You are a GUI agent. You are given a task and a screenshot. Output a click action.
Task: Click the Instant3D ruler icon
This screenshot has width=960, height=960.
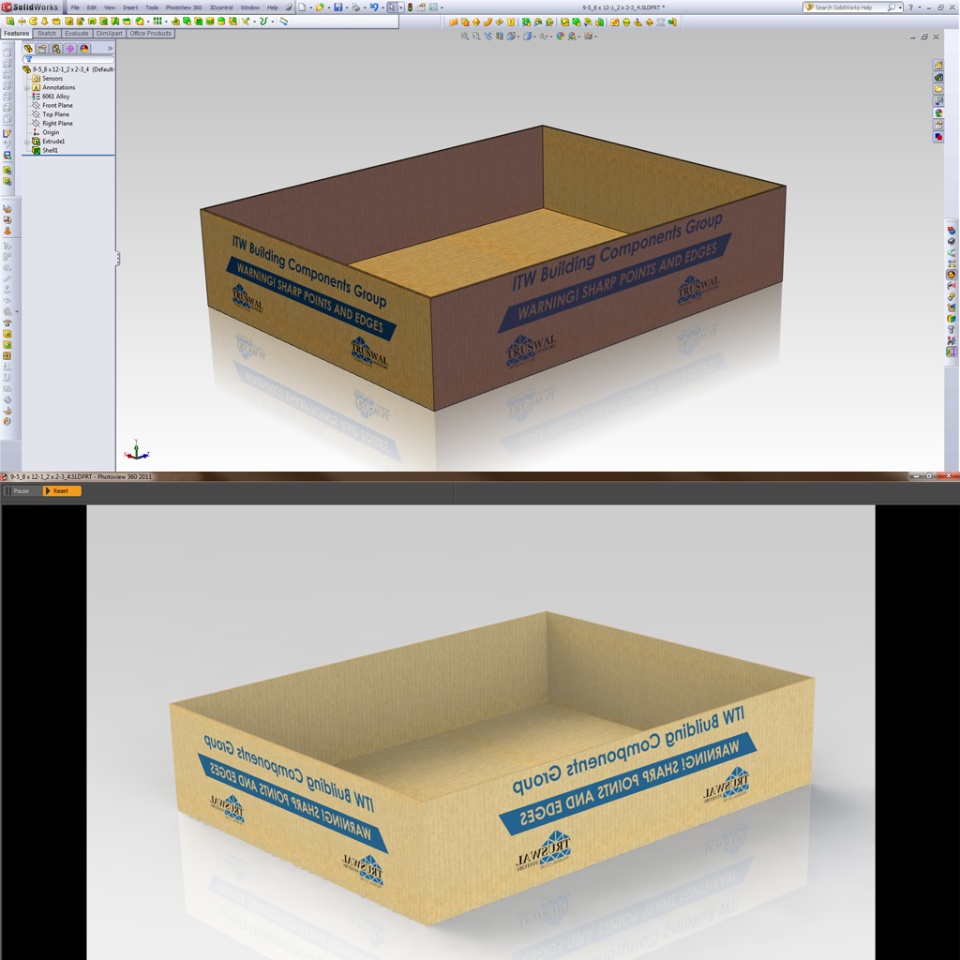tap(283, 21)
